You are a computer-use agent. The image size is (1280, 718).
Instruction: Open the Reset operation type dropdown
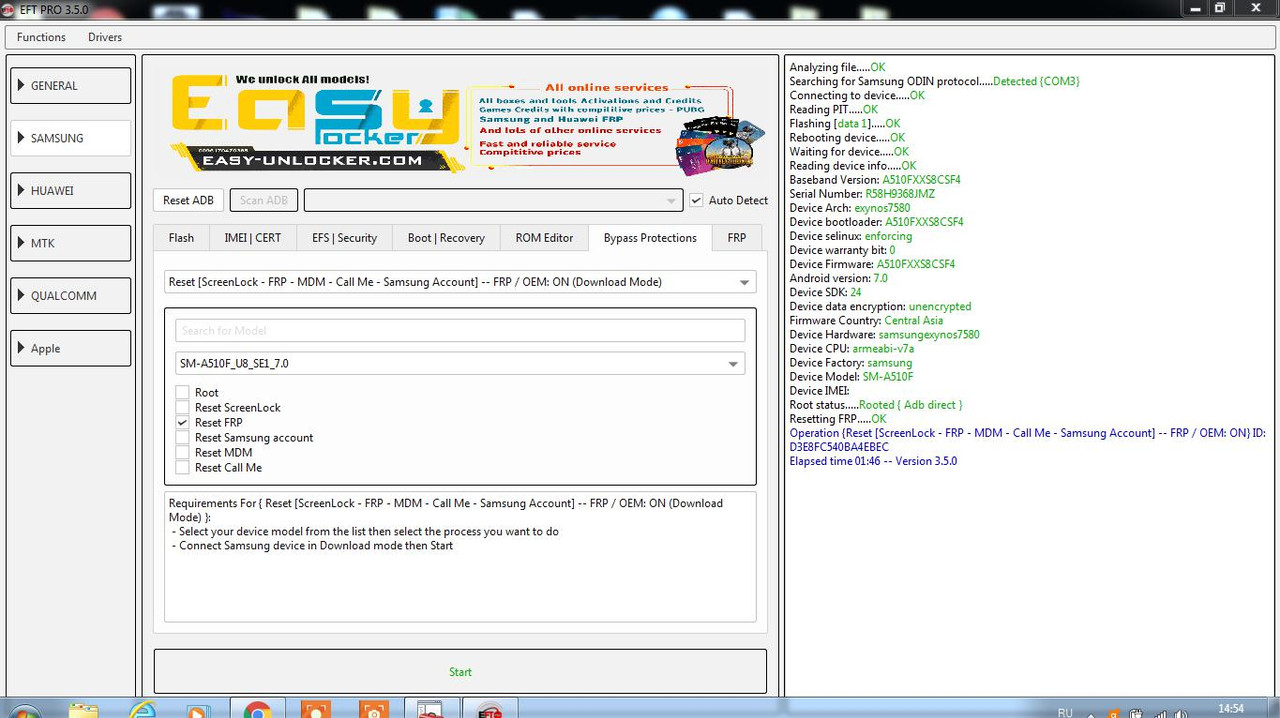(460, 282)
